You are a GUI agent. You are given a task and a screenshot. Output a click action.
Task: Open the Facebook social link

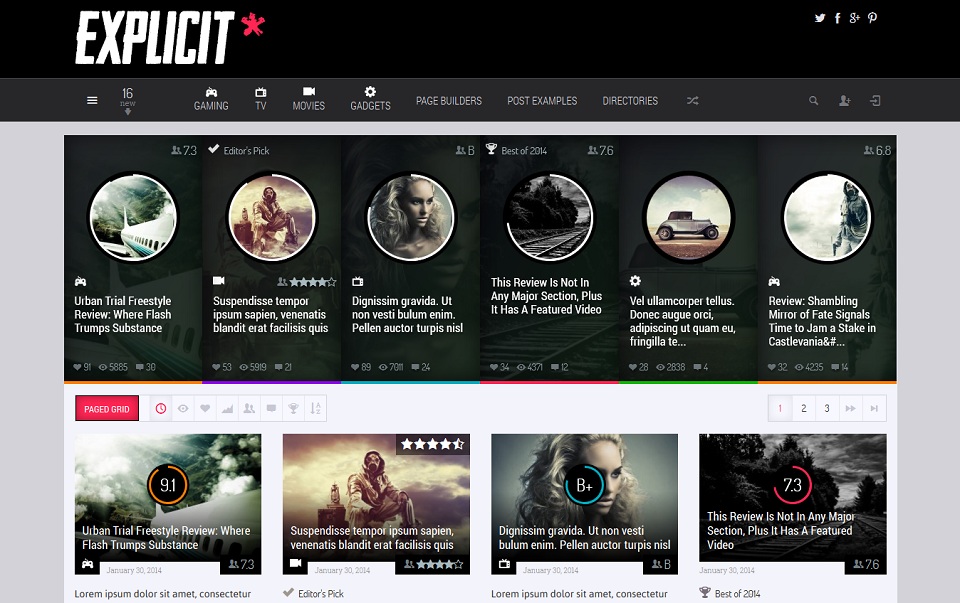pyautogui.click(x=838, y=18)
